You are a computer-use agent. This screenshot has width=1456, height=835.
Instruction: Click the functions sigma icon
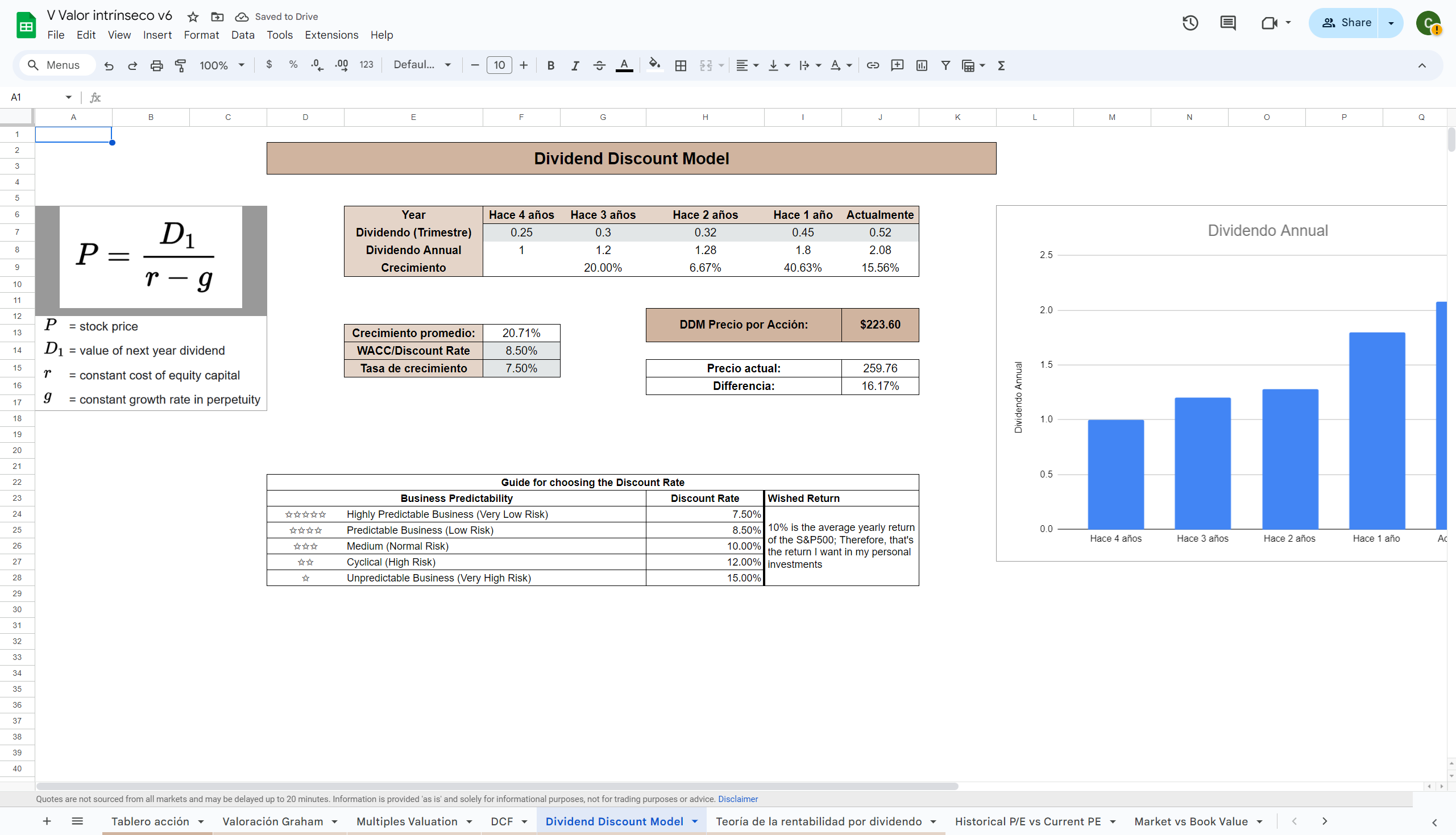1001,65
